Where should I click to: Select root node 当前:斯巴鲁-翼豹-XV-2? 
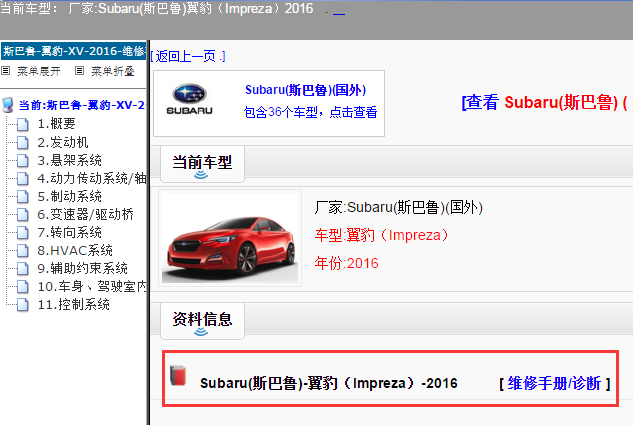[x=82, y=105]
